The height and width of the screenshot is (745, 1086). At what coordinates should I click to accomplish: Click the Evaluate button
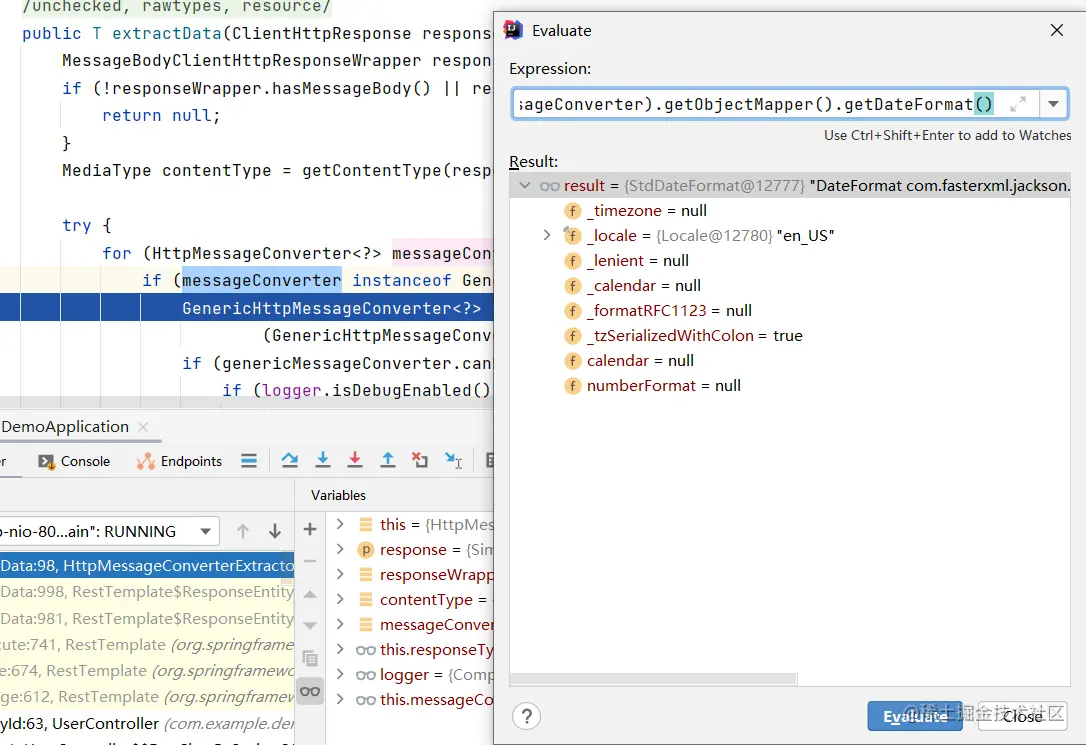[915, 716]
